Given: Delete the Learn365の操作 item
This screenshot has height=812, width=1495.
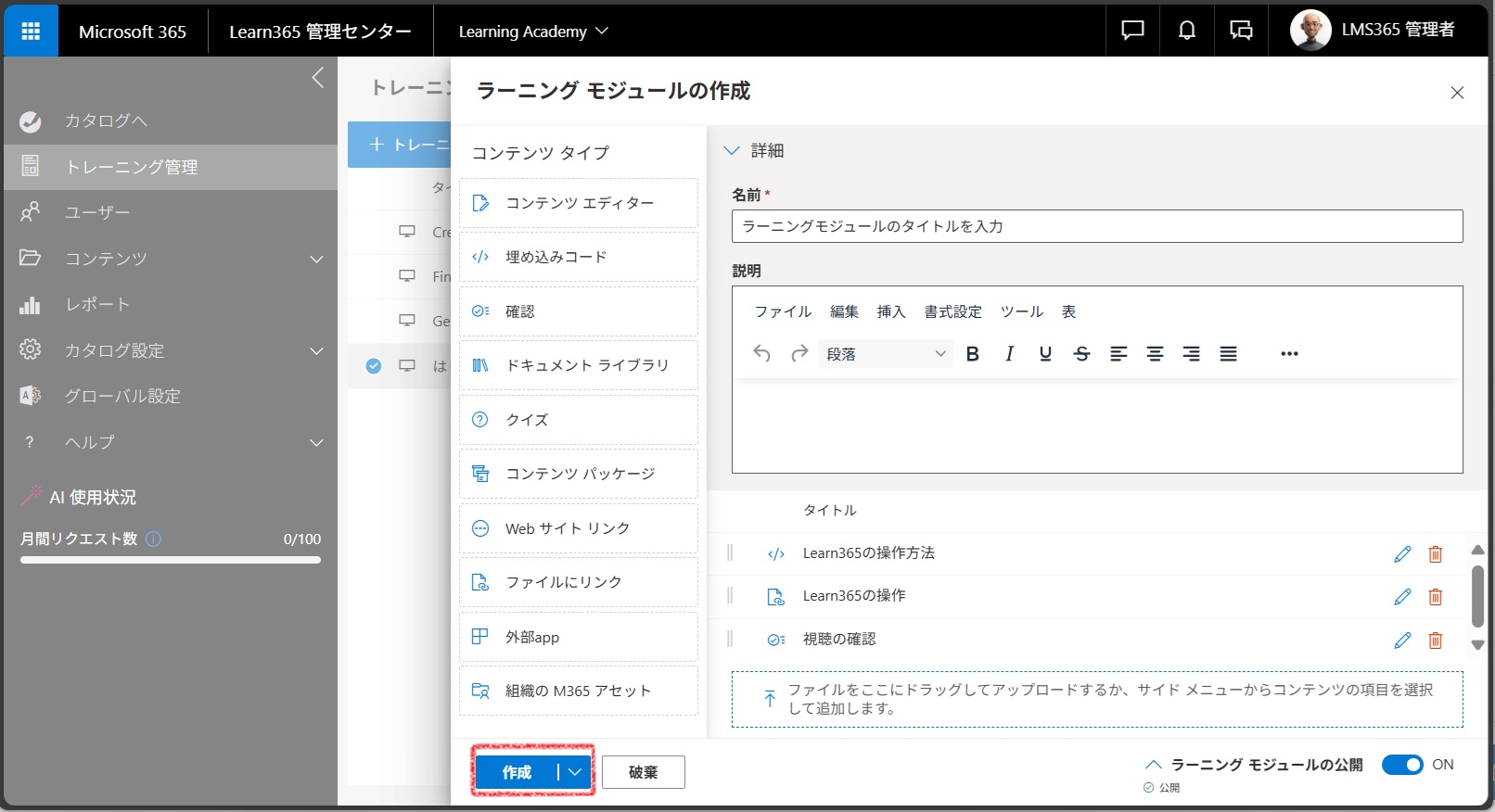Looking at the screenshot, I should pos(1436,596).
